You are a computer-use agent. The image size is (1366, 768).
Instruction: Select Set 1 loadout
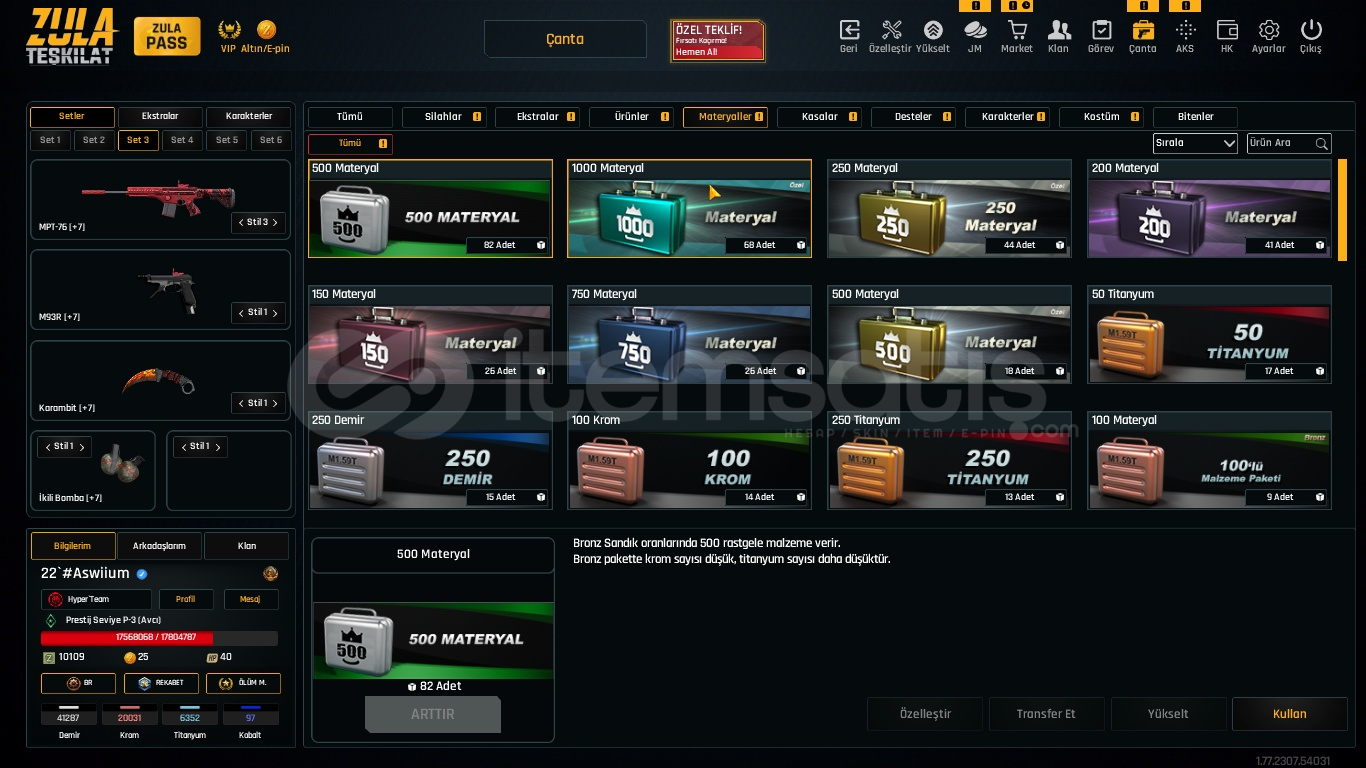coord(50,140)
